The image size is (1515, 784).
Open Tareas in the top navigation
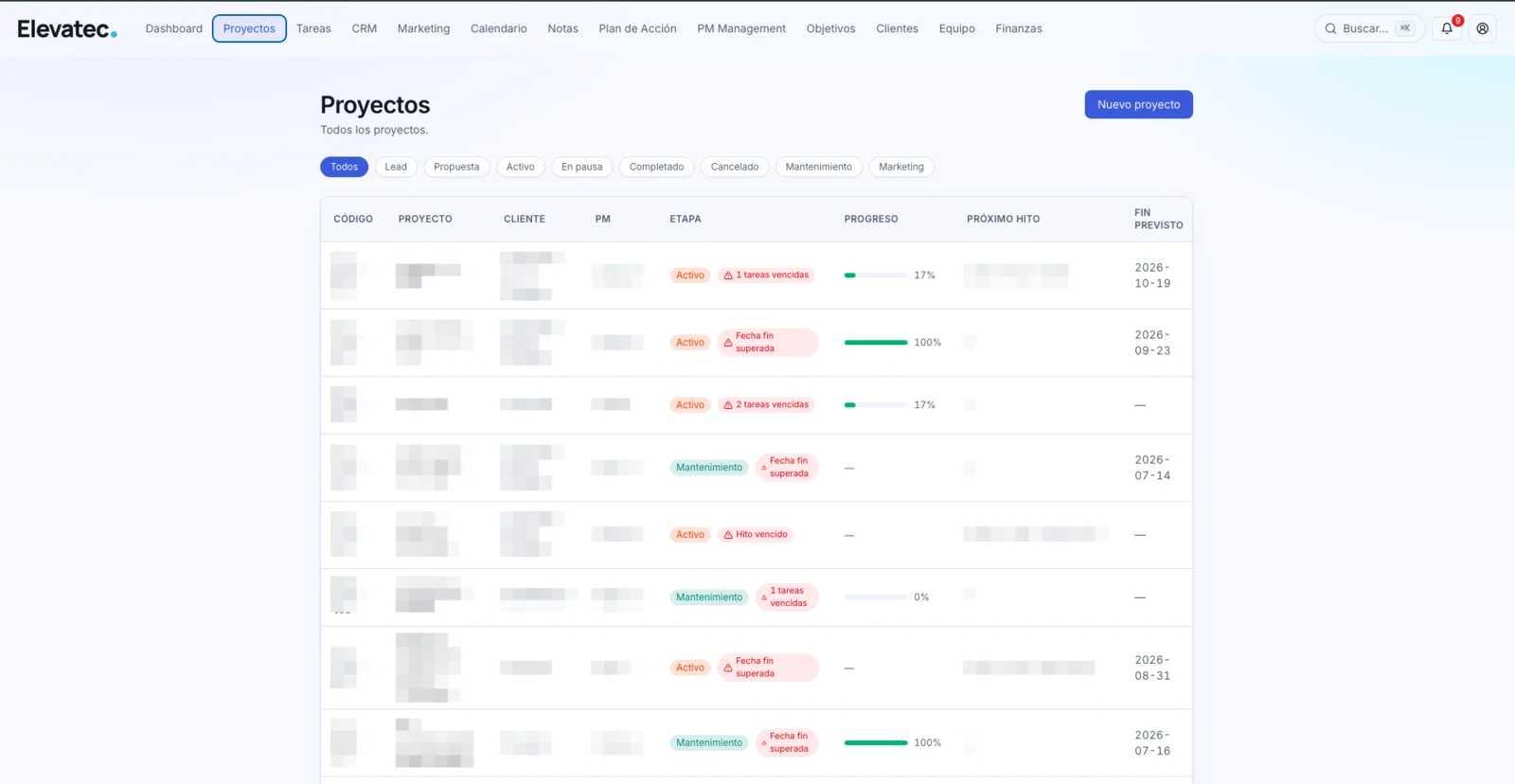coord(313,28)
